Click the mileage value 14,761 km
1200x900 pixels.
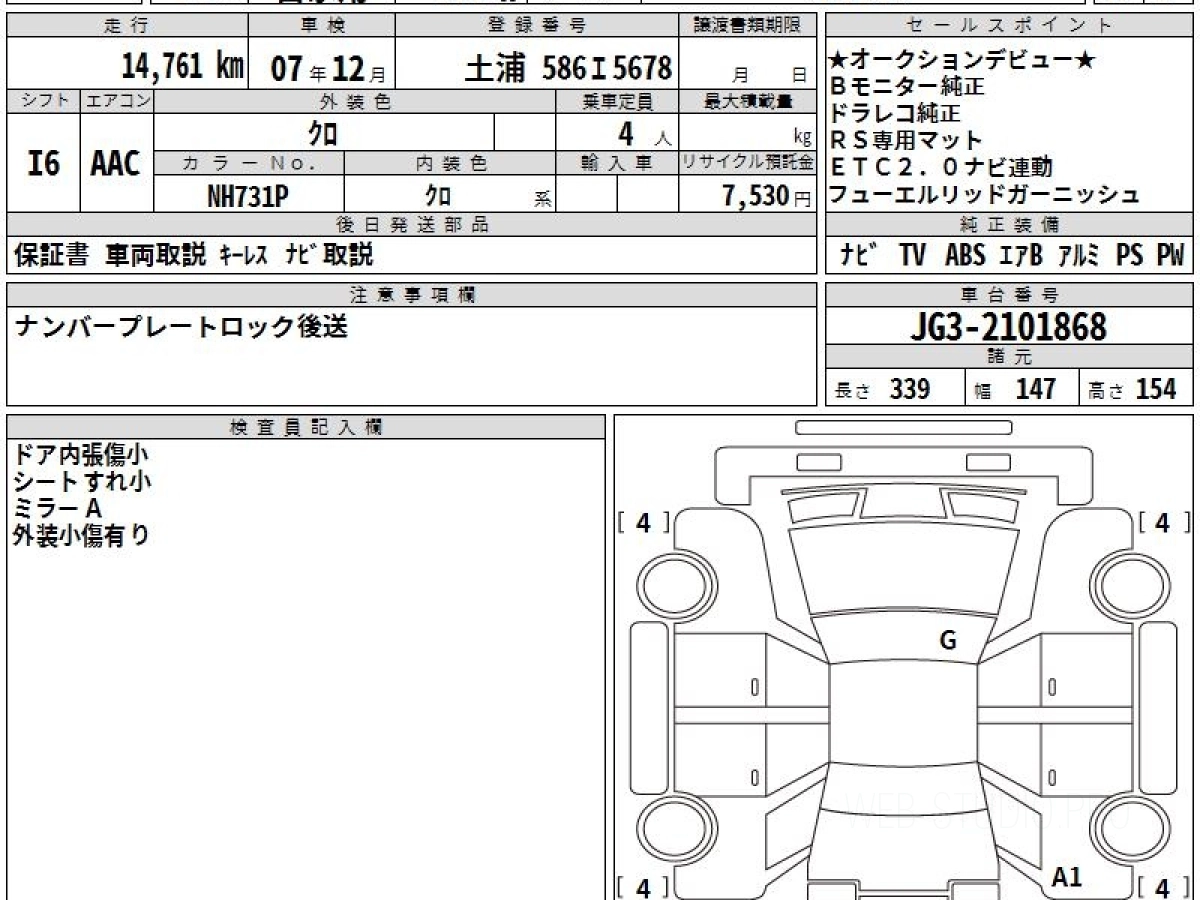pos(182,67)
